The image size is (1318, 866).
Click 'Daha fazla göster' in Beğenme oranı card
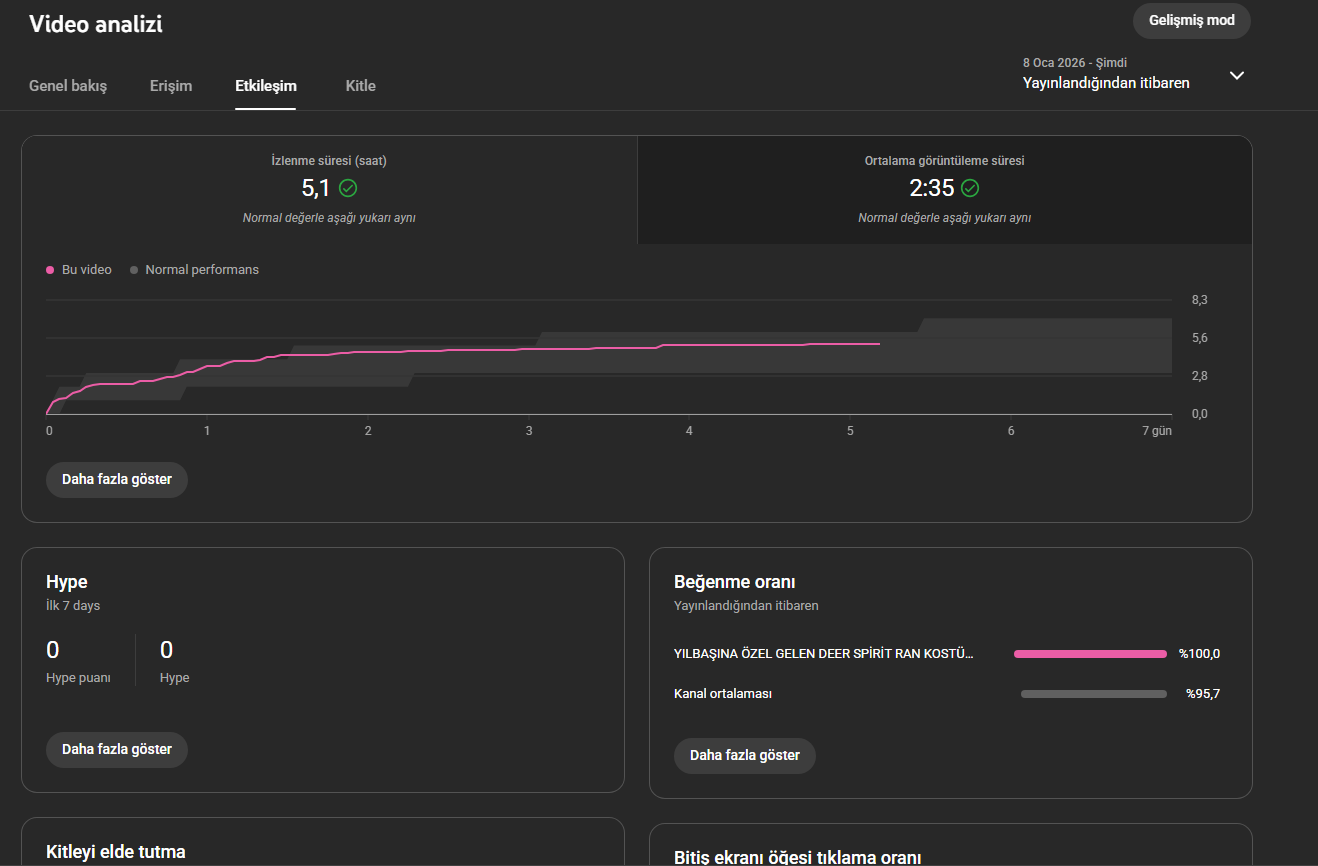tap(745, 755)
